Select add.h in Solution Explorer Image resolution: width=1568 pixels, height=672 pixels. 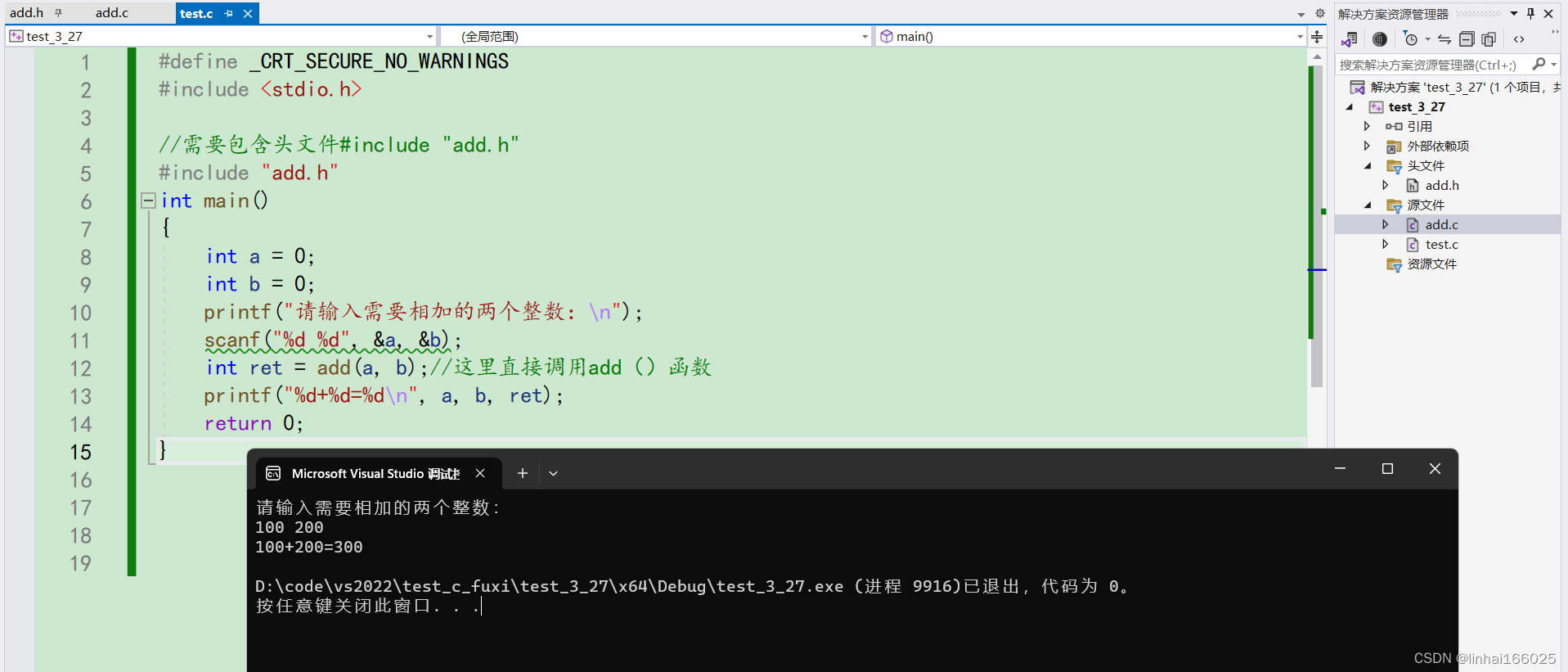click(1442, 185)
